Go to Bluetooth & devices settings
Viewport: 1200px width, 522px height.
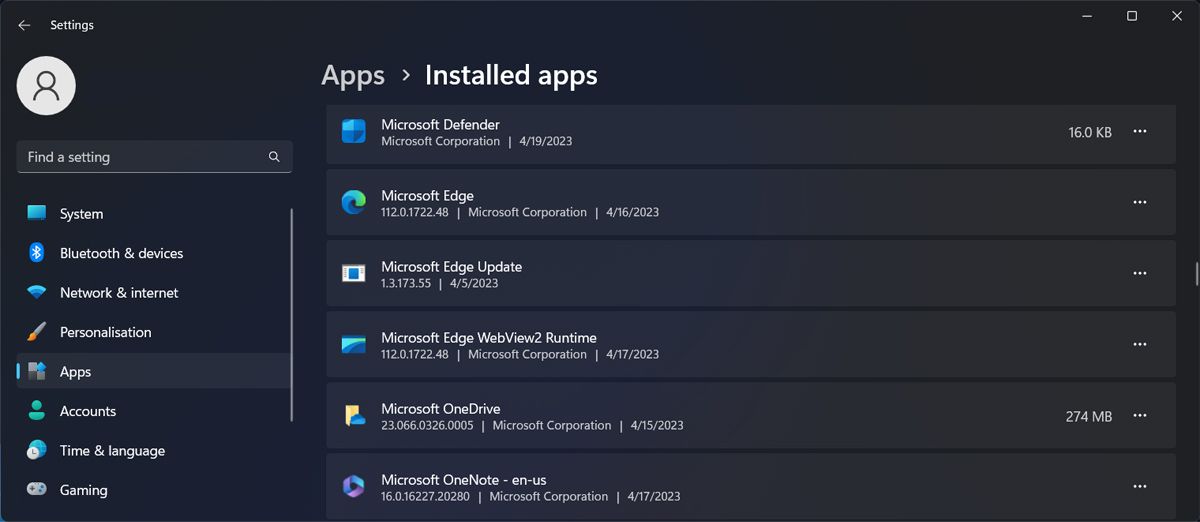coord(121,253)
